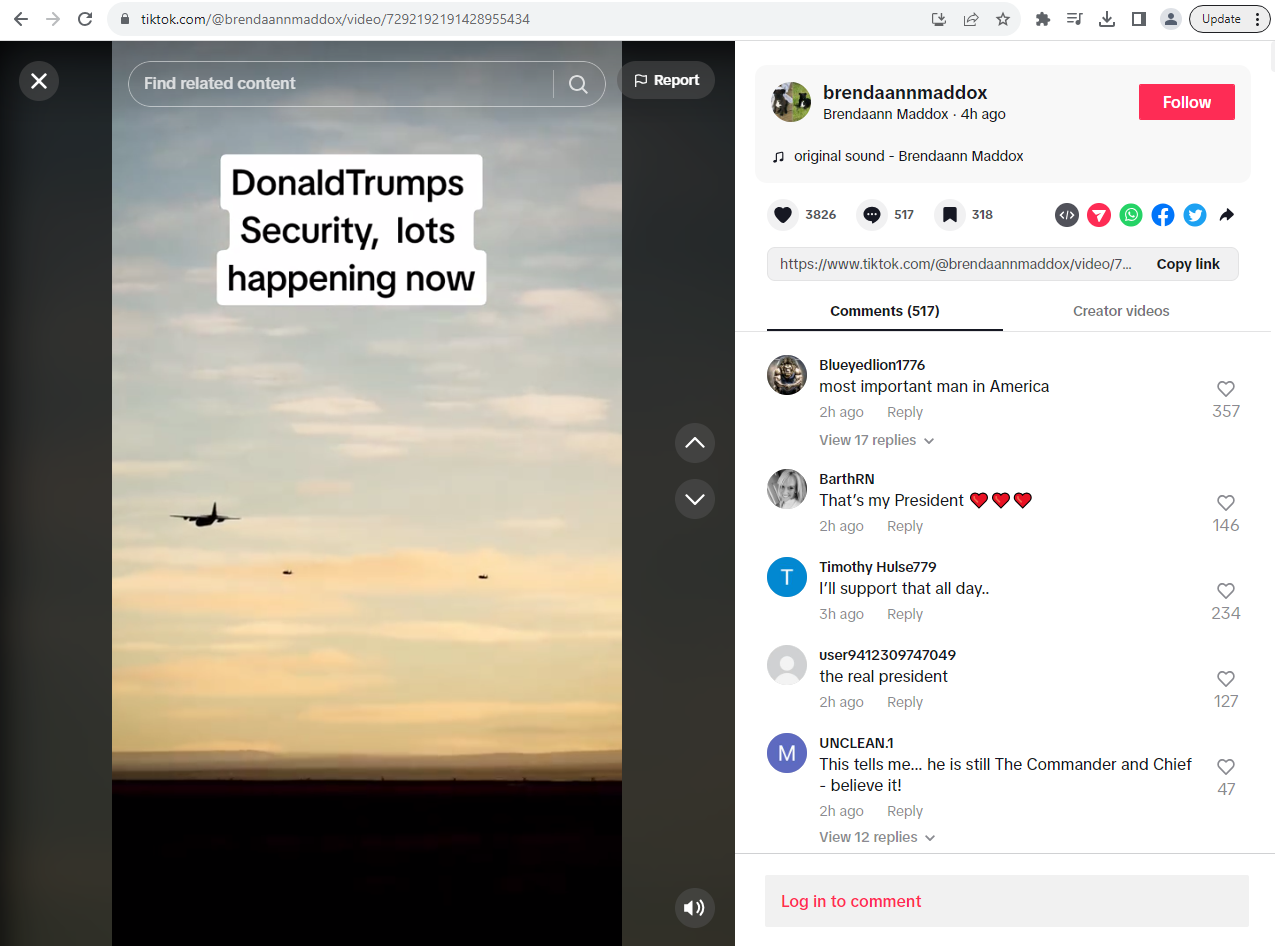Click the embed code icon
This screenshot has width=1275, height=946.
[1067, 215]
